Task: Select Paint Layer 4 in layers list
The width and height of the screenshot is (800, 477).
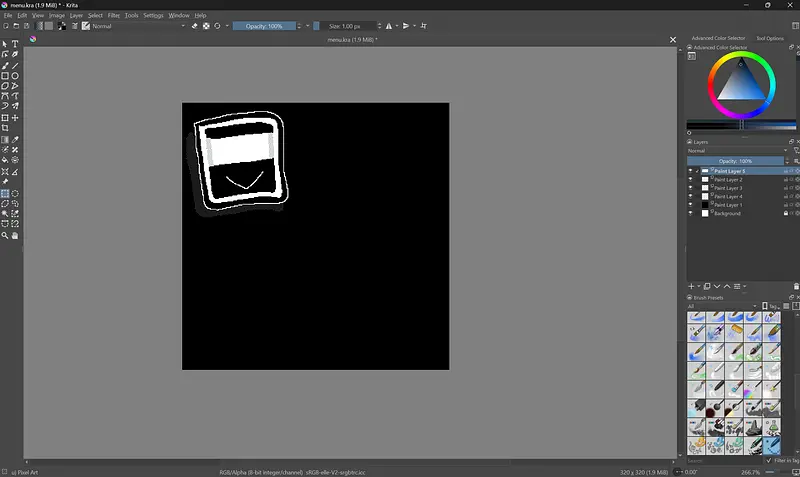Action: (x=730, y=197)
